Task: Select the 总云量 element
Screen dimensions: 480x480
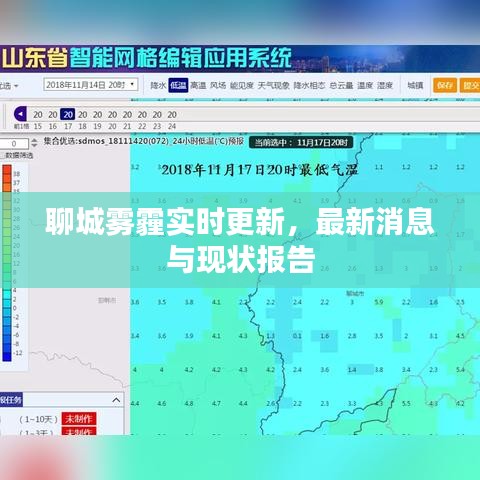Action: coord(341,86)
